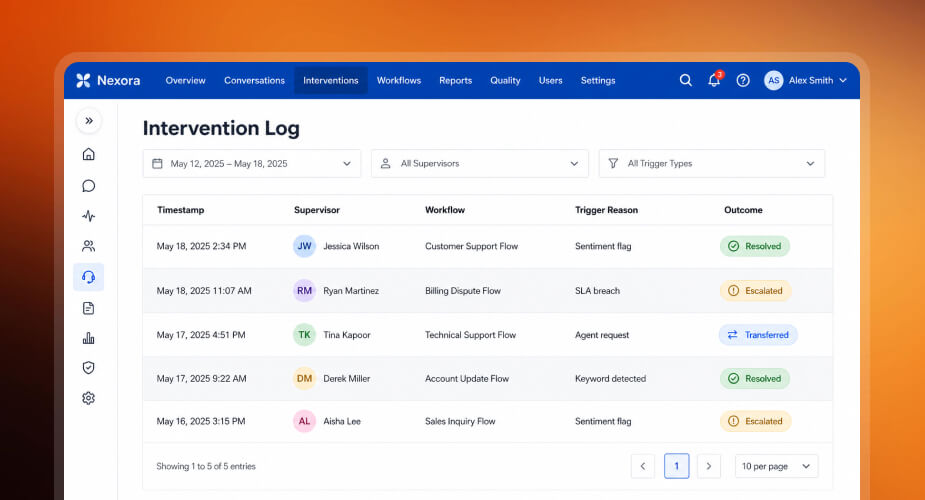Go to Quality tab
Screen dimensions: 925x500
505,80
